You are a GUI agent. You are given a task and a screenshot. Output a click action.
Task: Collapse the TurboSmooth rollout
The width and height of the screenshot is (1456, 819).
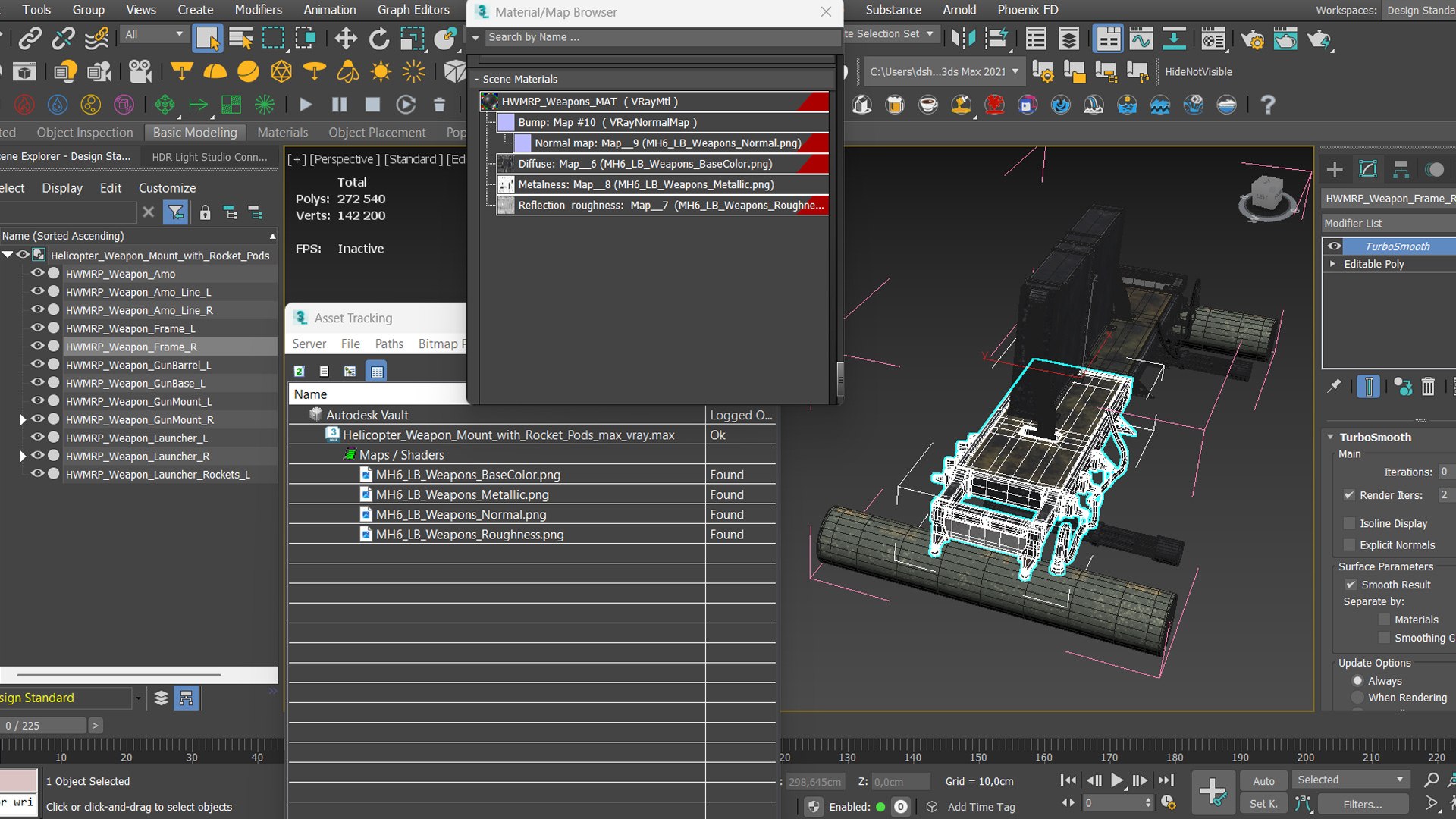click(1330, 437)
